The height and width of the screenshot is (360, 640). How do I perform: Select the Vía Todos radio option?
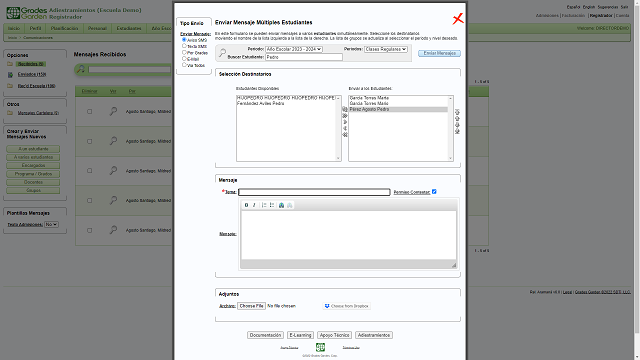tap(184, 64)
